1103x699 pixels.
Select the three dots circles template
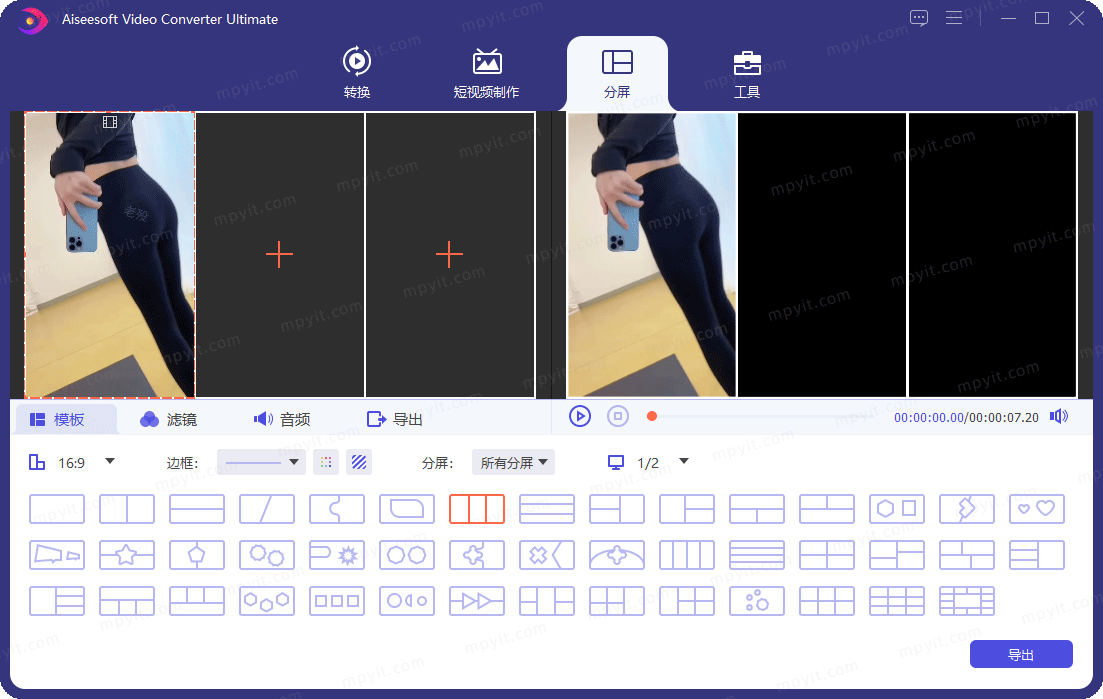click(757, 601)
